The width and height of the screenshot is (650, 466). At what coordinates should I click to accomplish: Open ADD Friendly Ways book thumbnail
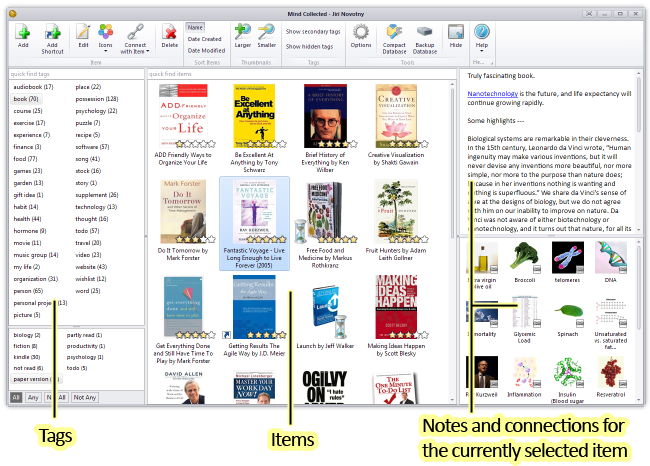coord(183,116)
